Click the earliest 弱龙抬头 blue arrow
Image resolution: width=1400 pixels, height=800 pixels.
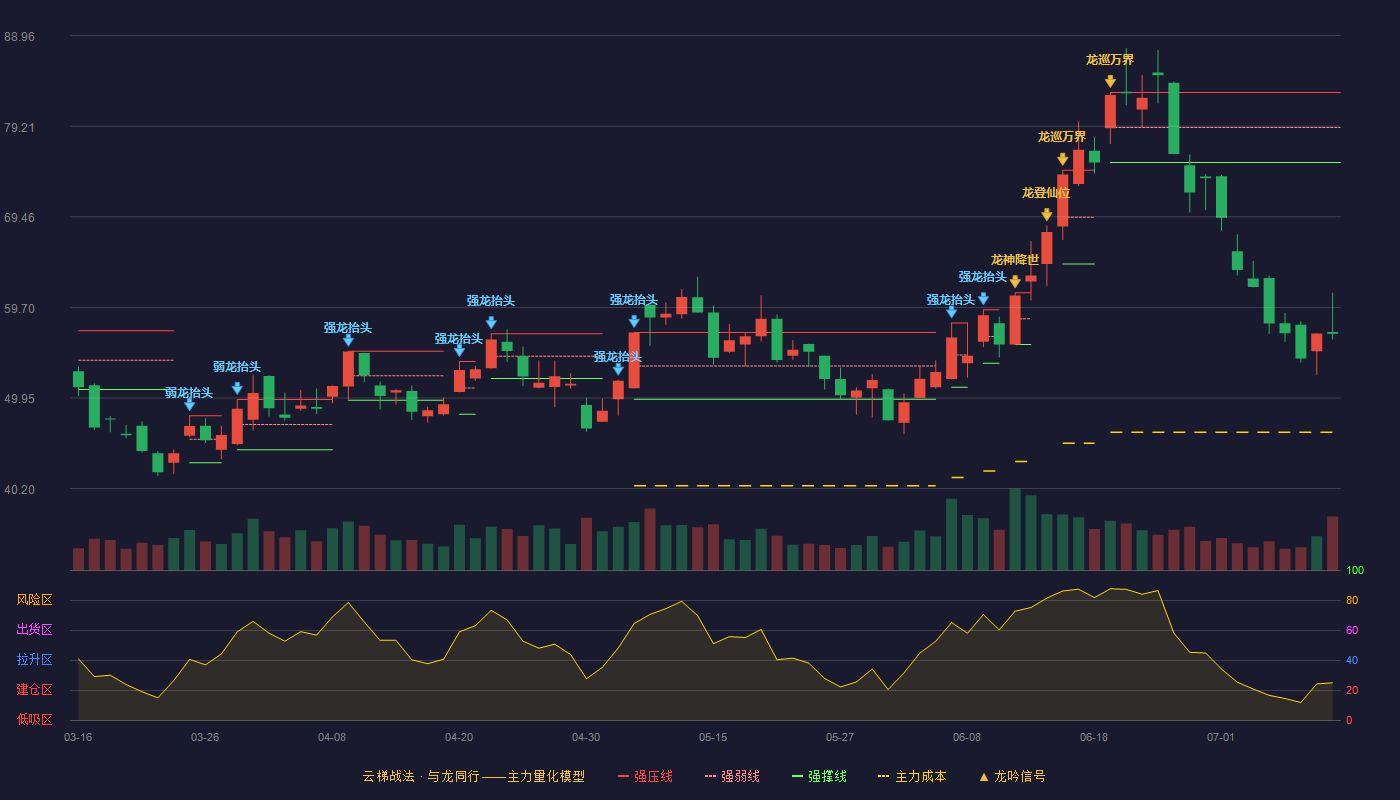coord(189,404)
